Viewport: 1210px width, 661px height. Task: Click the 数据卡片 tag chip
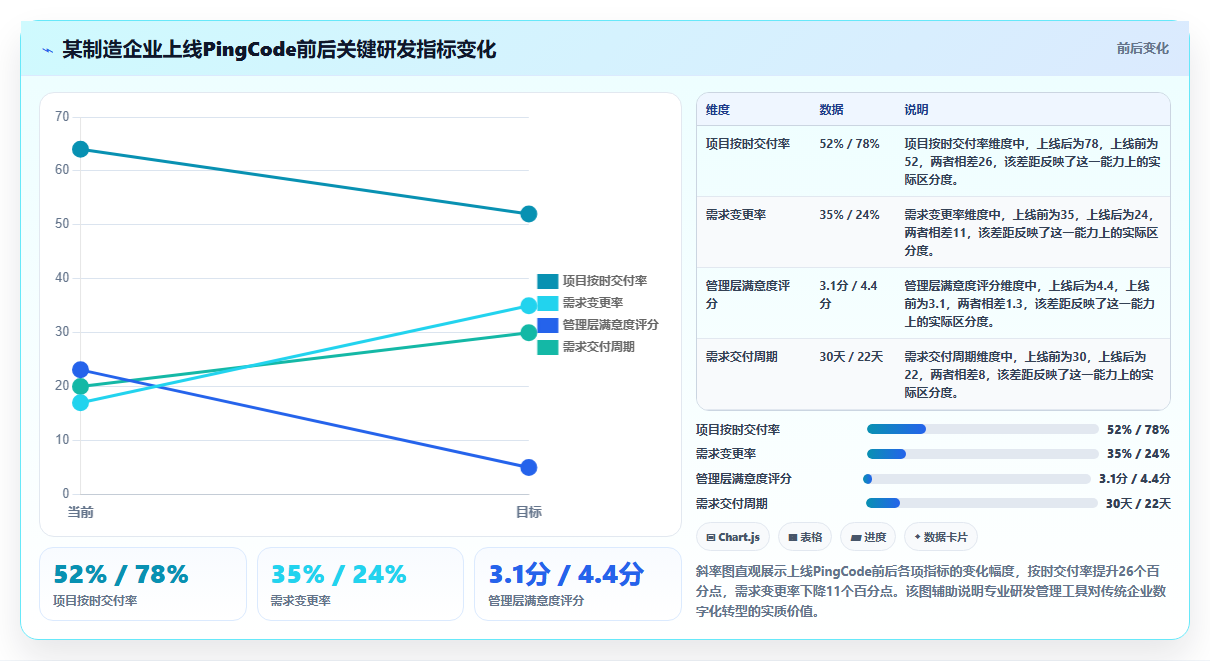coord(941,537)
